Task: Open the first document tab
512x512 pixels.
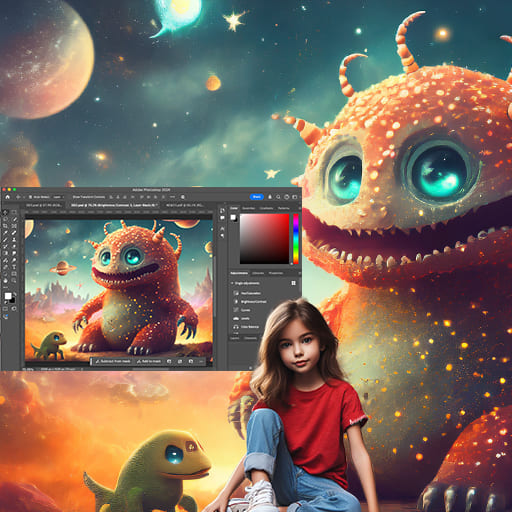Action: point(43,205)
